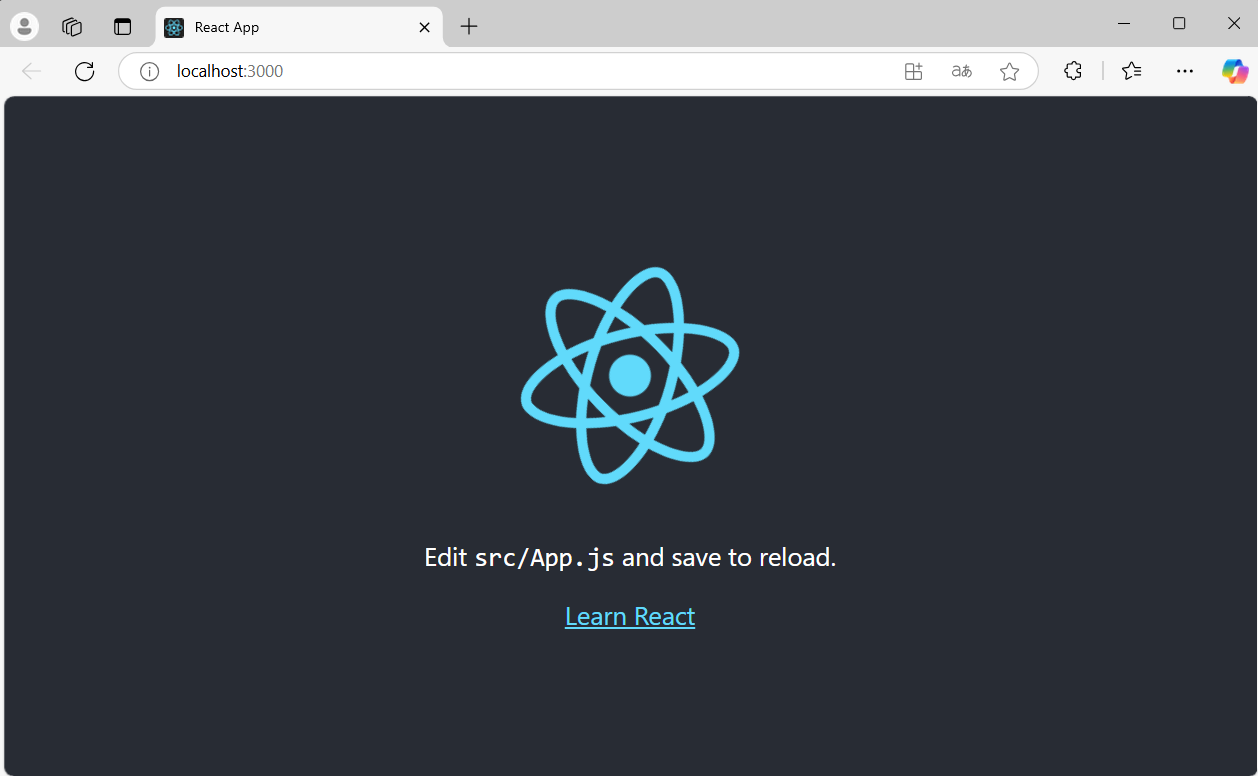Open the favorites list icon
The image size is (1258, 776).
1132,71
